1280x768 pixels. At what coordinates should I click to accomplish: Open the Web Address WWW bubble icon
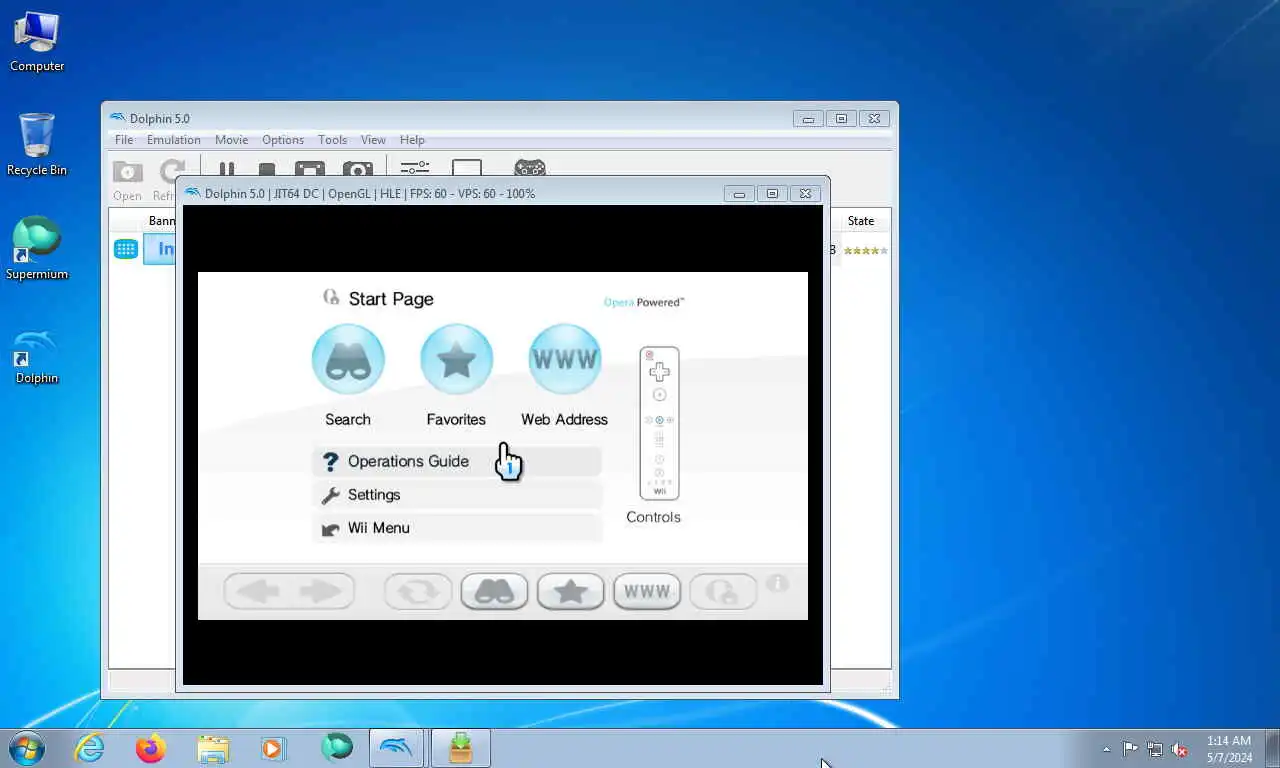pos(564,359)
